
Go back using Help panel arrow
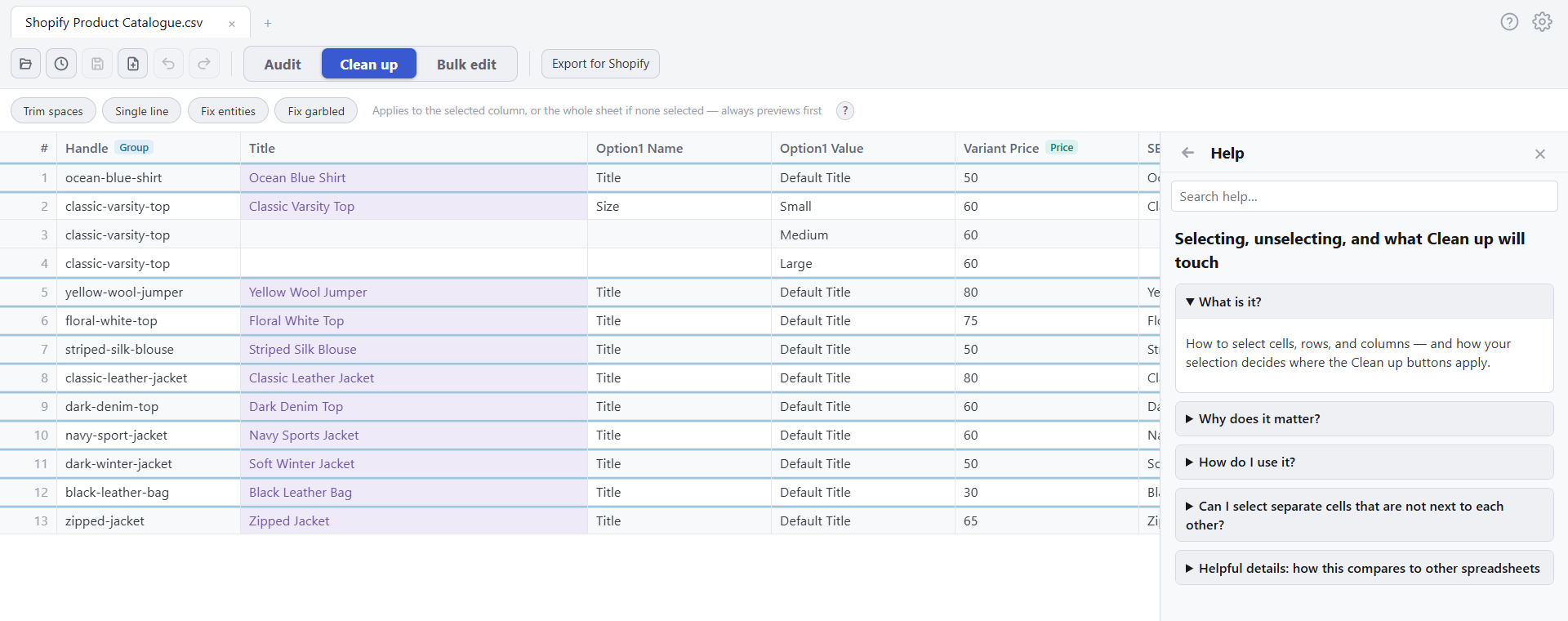click(1188, 153)
